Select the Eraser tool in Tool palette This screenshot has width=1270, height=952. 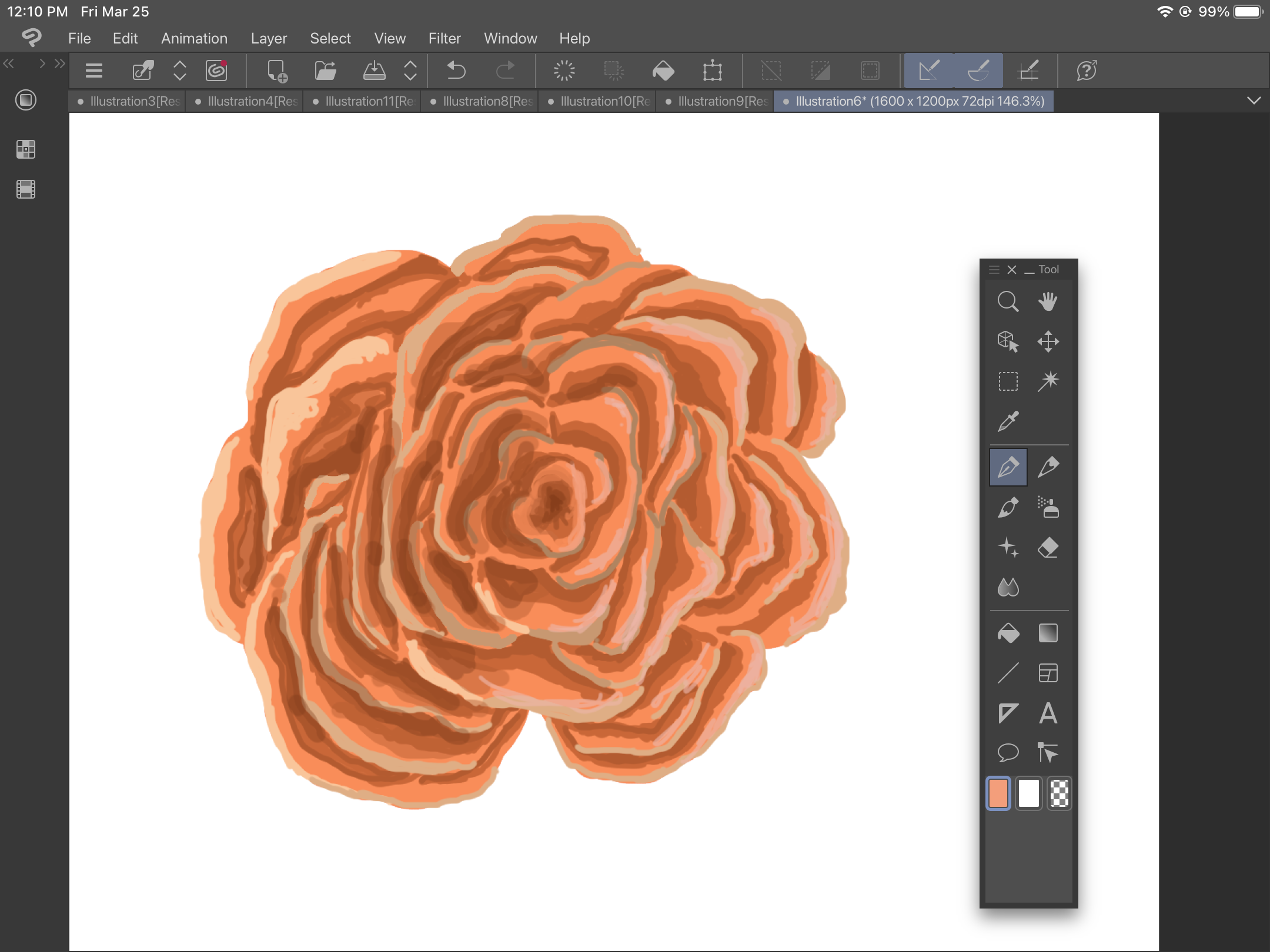click(1048, 548)
